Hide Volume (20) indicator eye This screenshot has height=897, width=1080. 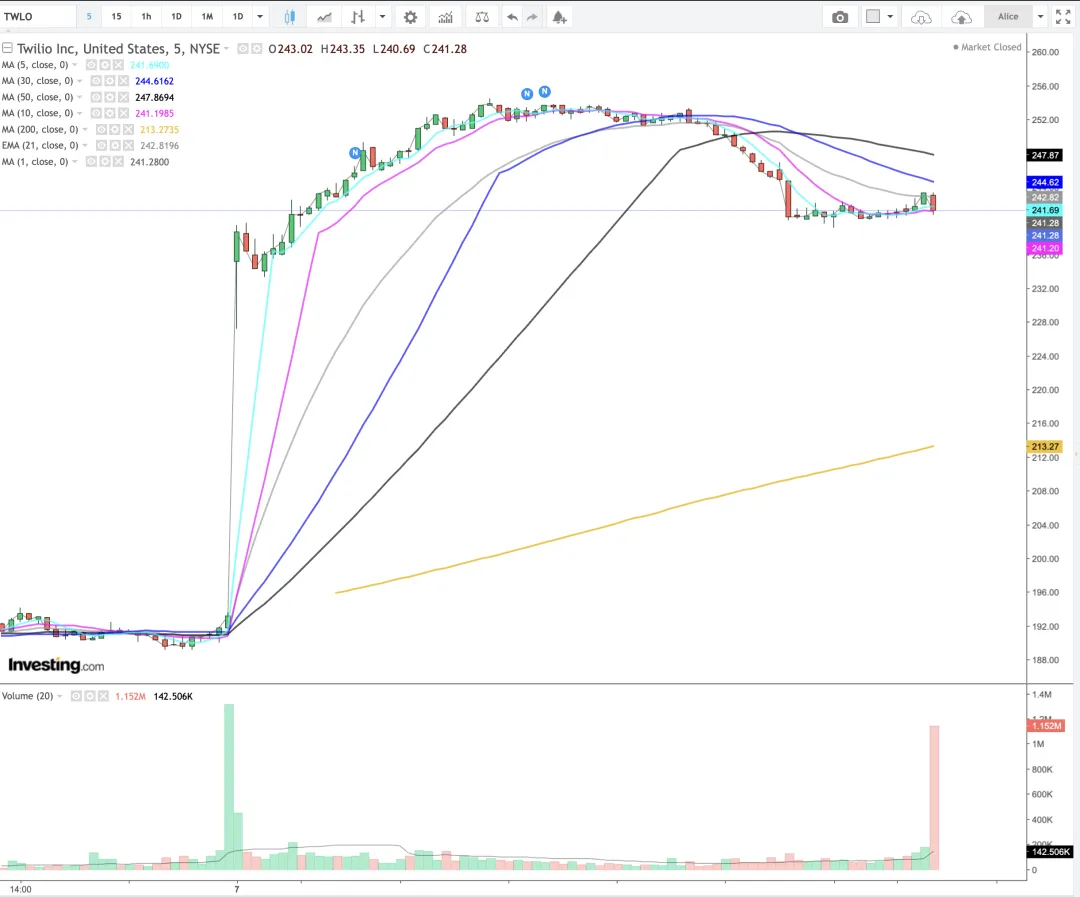tap(76, 697)
